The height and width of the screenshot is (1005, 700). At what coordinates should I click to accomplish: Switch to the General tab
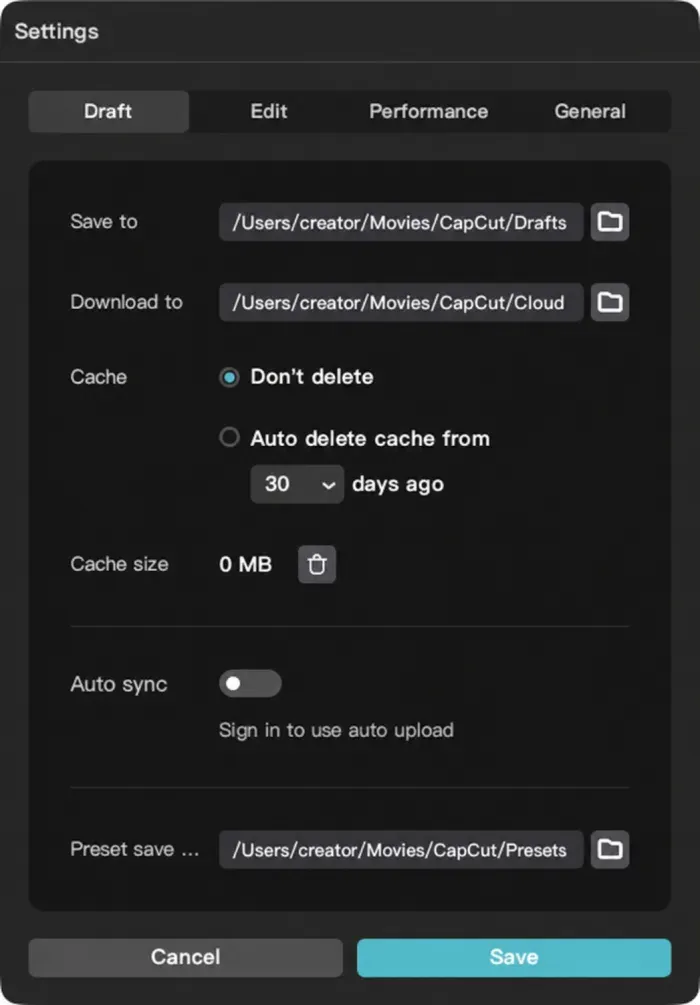tap(590, 112)
